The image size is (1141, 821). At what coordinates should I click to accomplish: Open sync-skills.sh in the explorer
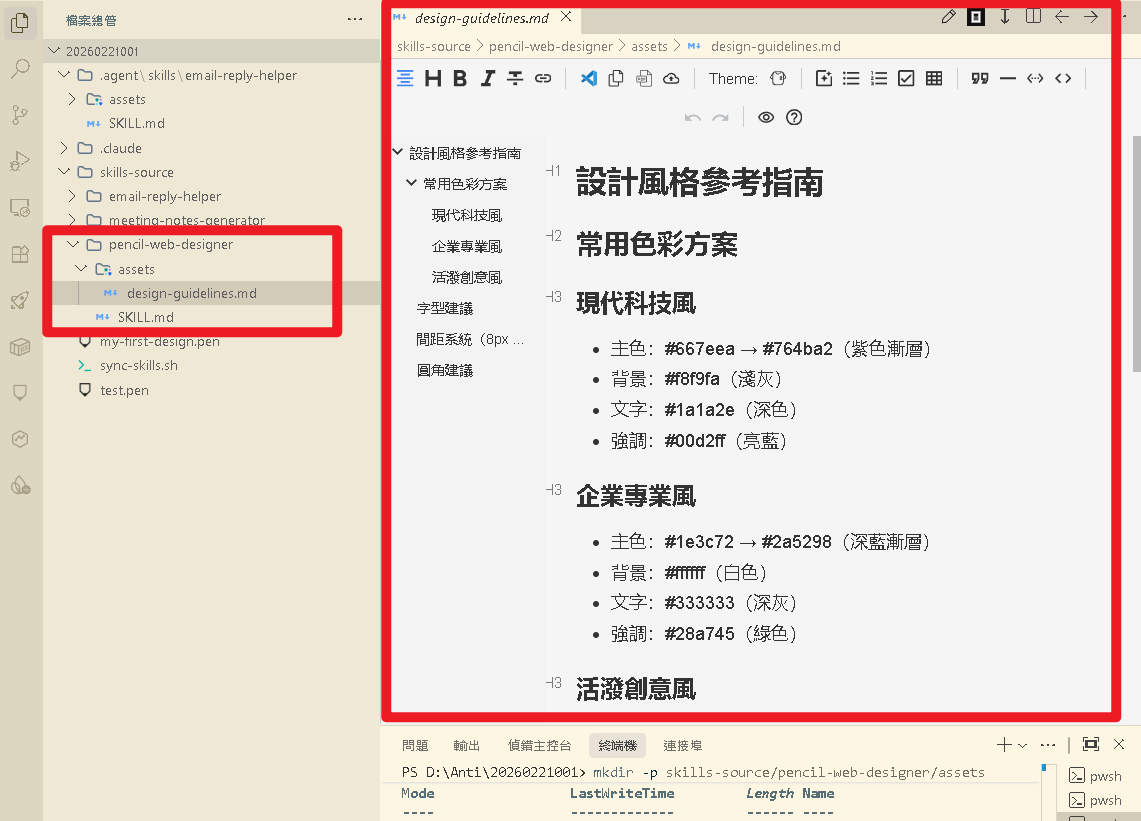[x=138, y=365]
